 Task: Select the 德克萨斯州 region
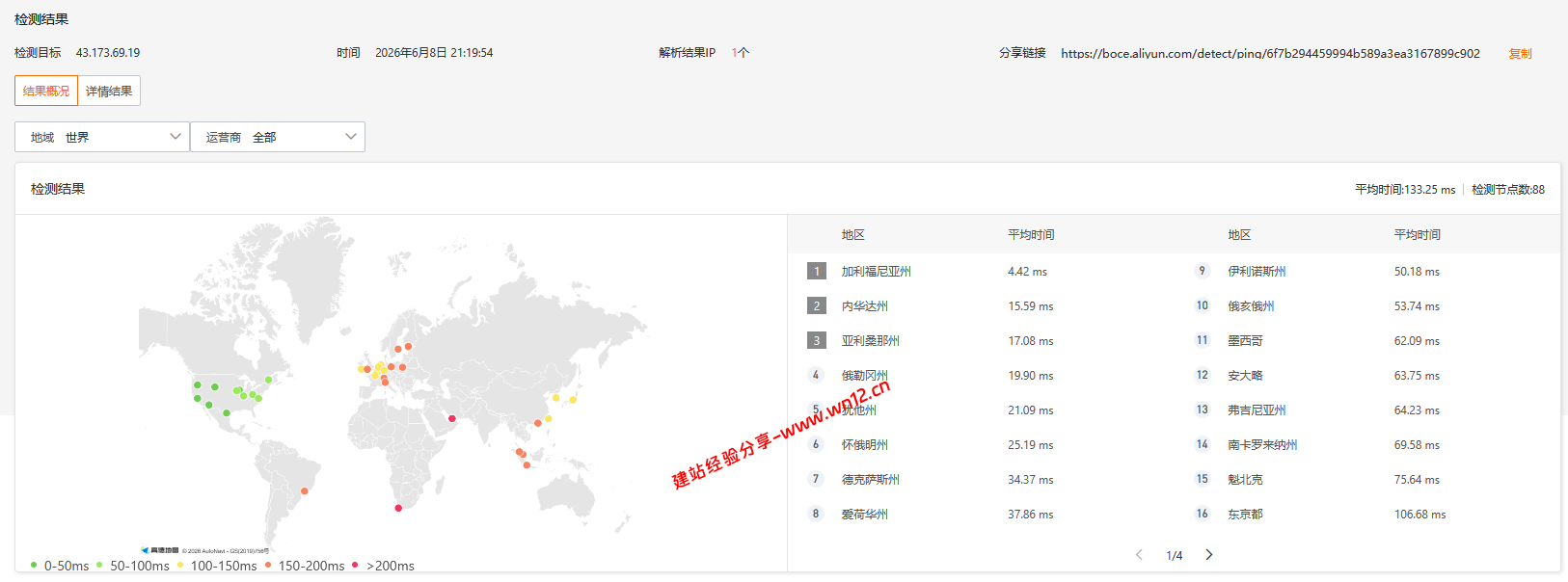pyautogui.click(x=870, y=480)
